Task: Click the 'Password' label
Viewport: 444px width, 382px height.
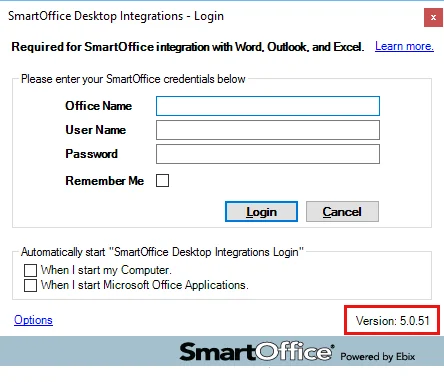Action: (x=92, y=154)
